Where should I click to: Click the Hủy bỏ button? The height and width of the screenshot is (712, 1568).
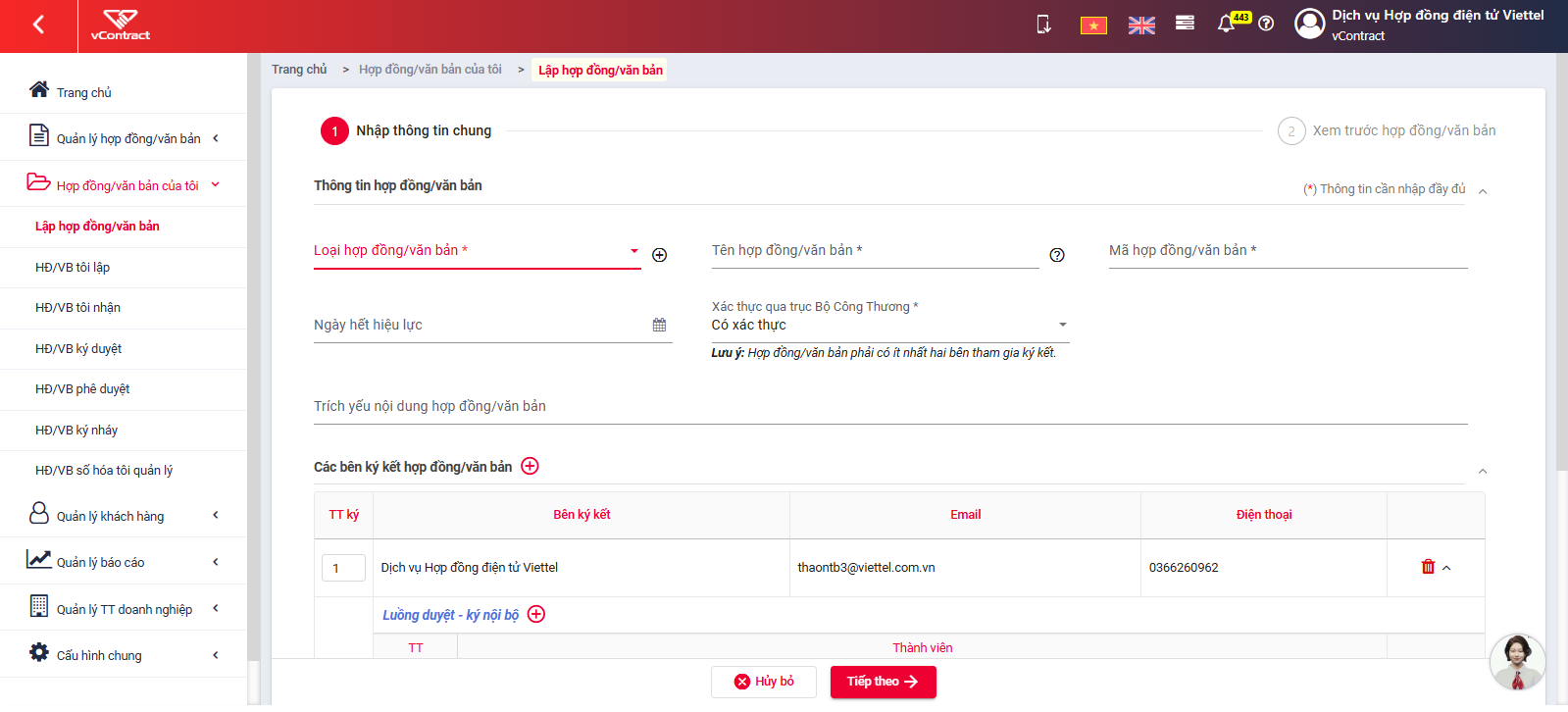[764, 682]
